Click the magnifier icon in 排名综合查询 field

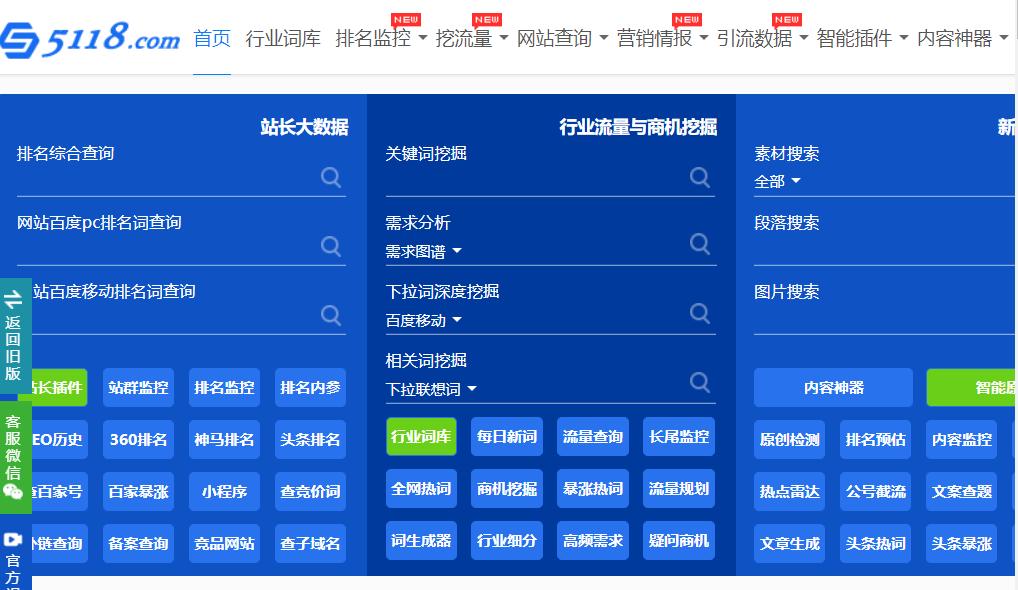point(331,177)
